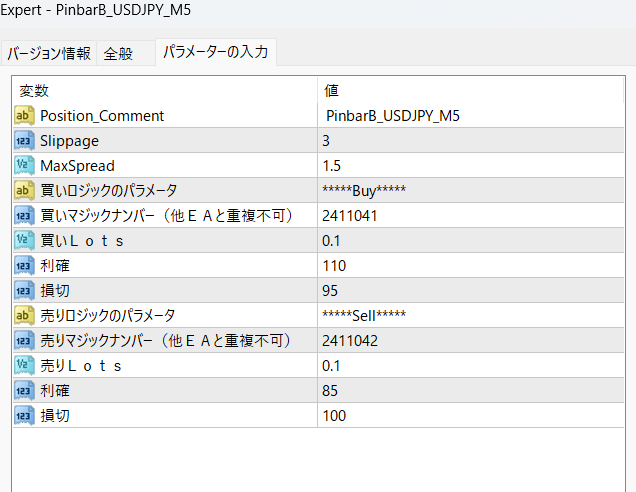This screenshot has height=492, width=636.
Task: Switch to the バージョン情報 tab
Action: (49, 54)
